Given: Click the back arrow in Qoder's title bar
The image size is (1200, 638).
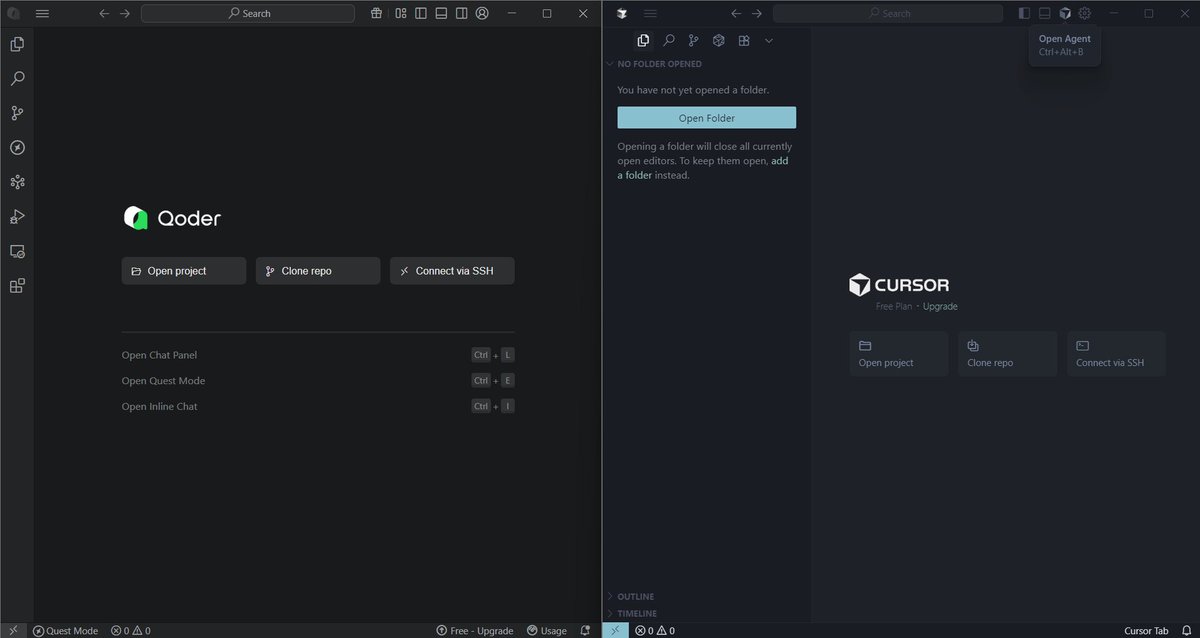Looking at the screenshot, I should click(x=104, y=14).
